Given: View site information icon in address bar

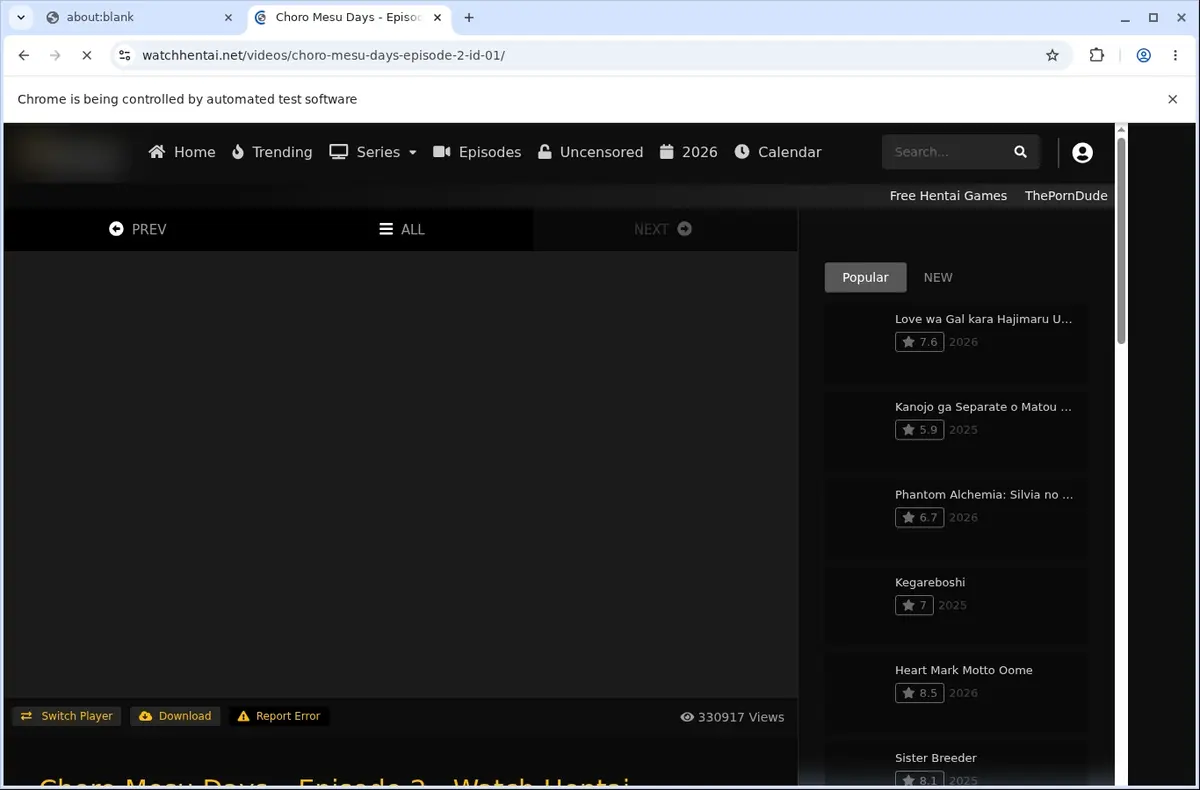Looking at the screenshot, I should [124, 56].
